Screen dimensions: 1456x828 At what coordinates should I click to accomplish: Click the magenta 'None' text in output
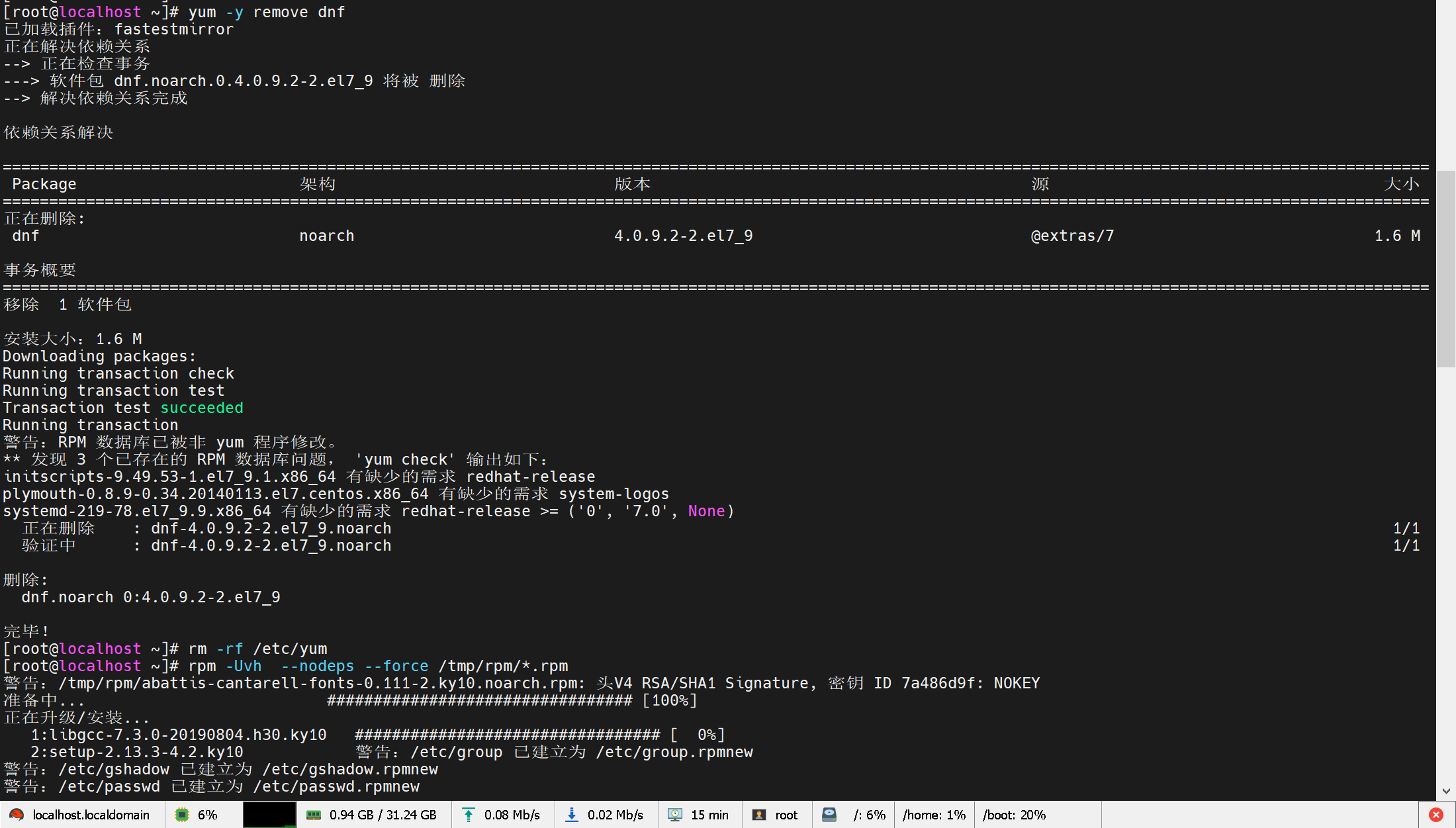tap(706, 511)
